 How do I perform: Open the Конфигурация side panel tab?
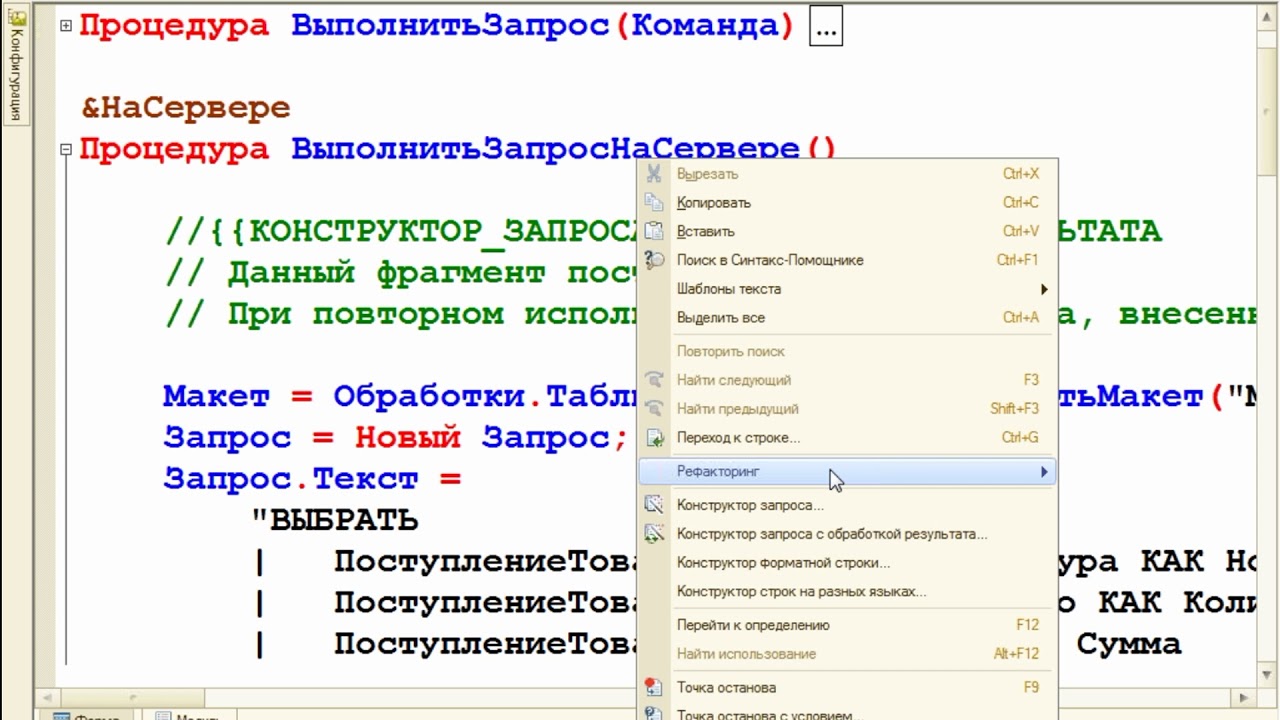click(x=16, y=64)
